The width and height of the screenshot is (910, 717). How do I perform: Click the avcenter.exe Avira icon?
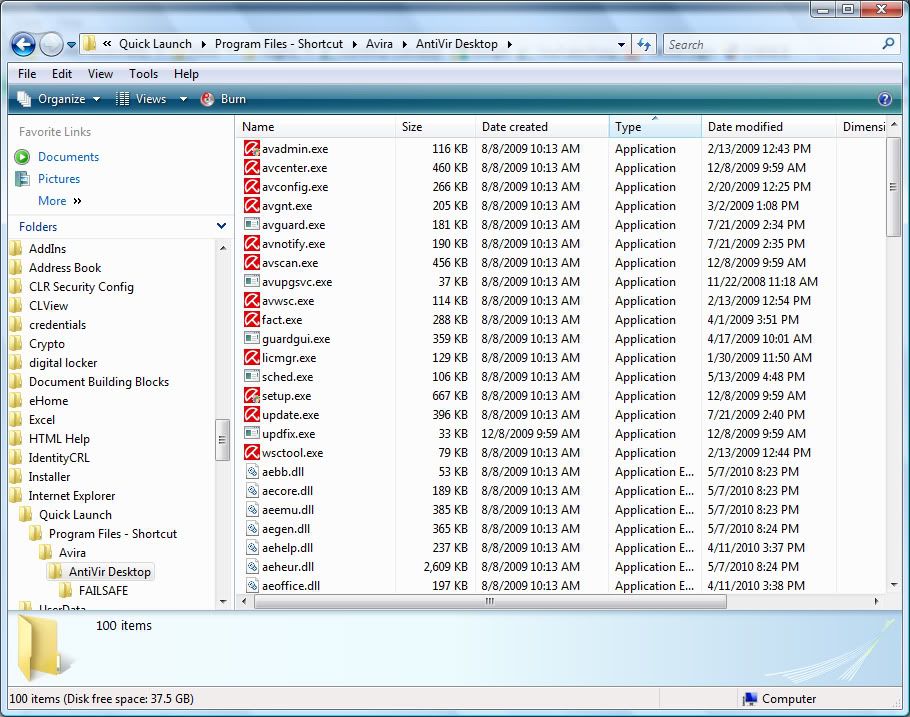coord(252,168)
